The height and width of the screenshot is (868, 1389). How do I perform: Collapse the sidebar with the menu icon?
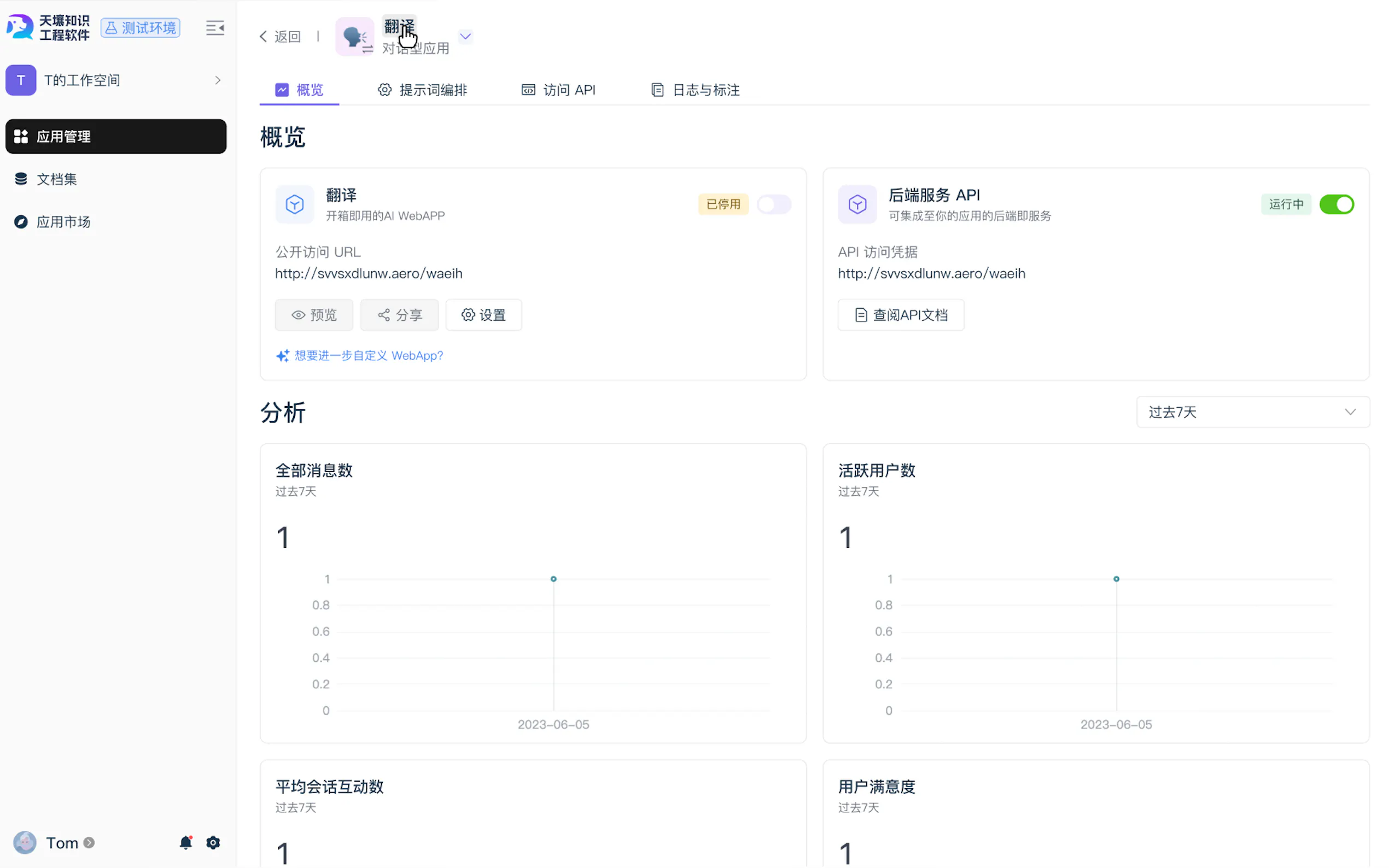coord(215,27)
